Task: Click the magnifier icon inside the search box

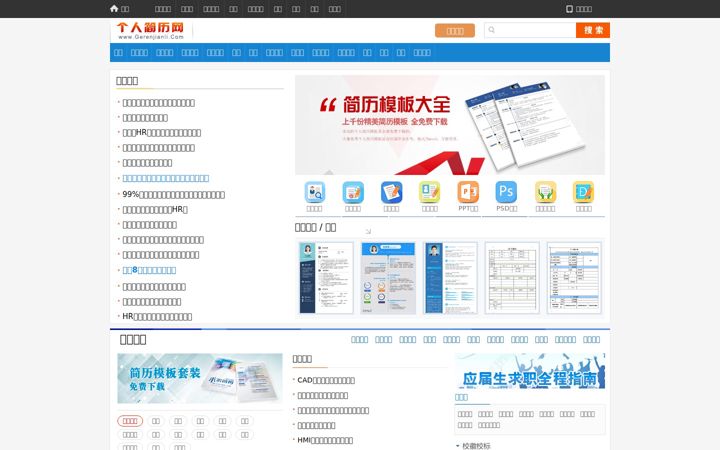Action: [492, 30]
